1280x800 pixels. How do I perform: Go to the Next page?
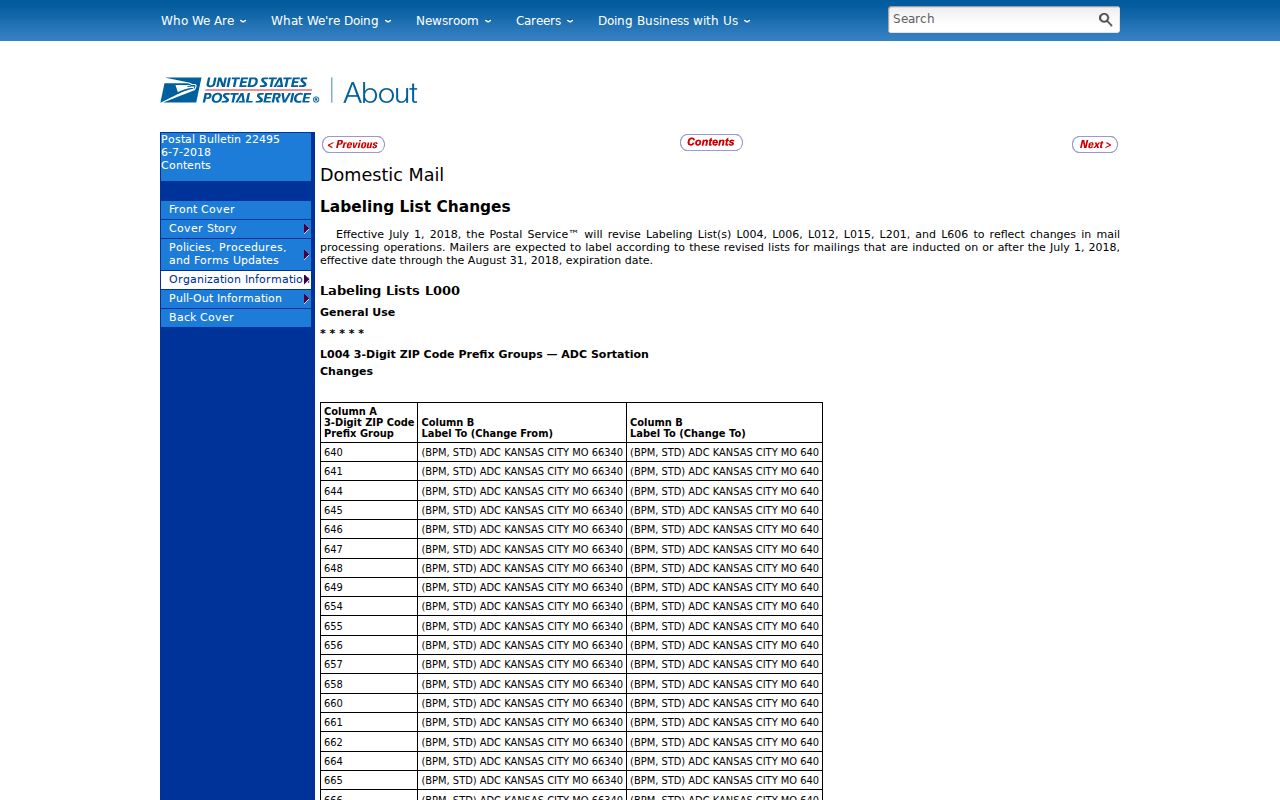pyautogui.click(x=1095, y=145)
